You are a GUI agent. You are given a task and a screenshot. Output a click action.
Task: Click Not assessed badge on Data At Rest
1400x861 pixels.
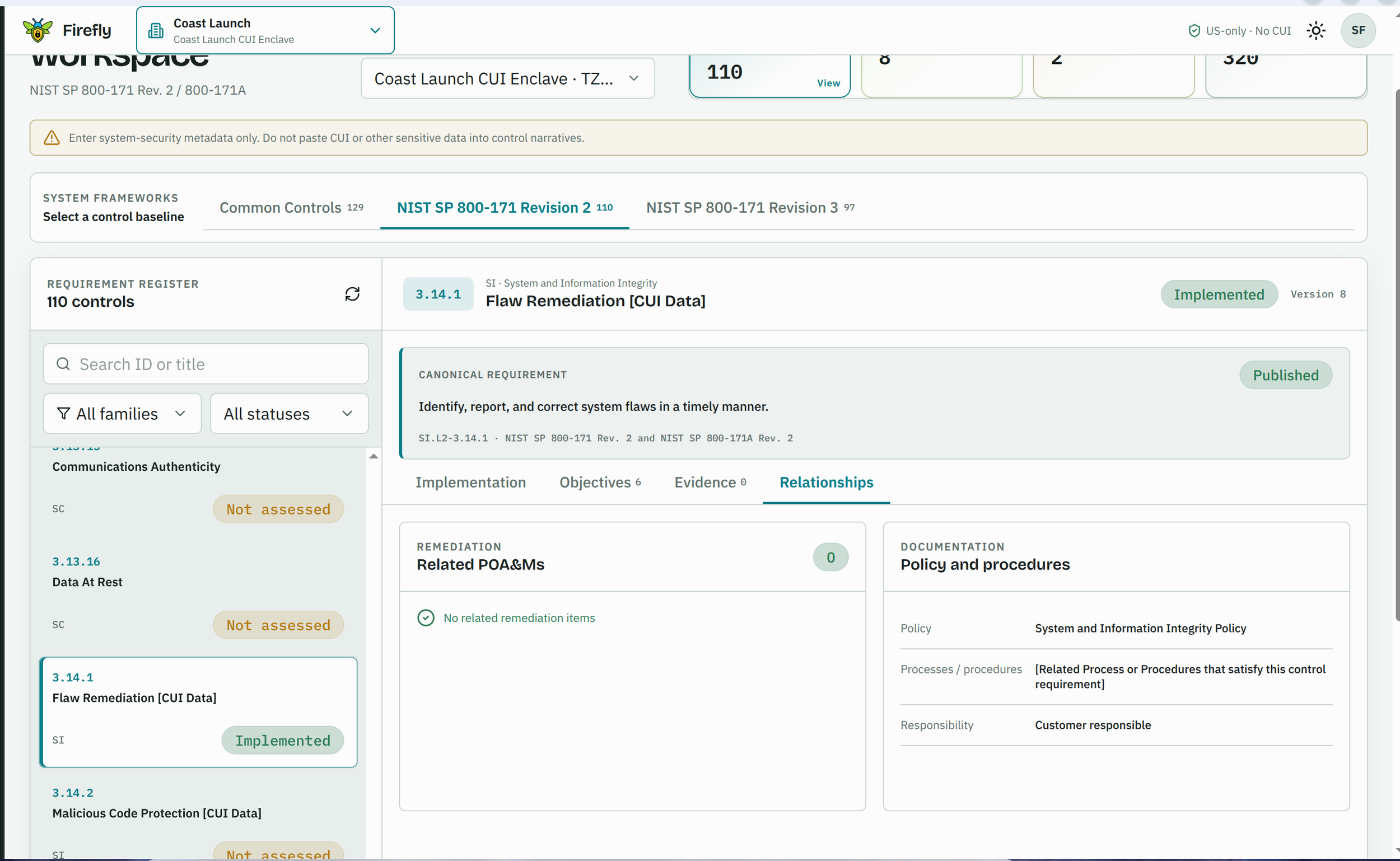[x=278, y=625]
